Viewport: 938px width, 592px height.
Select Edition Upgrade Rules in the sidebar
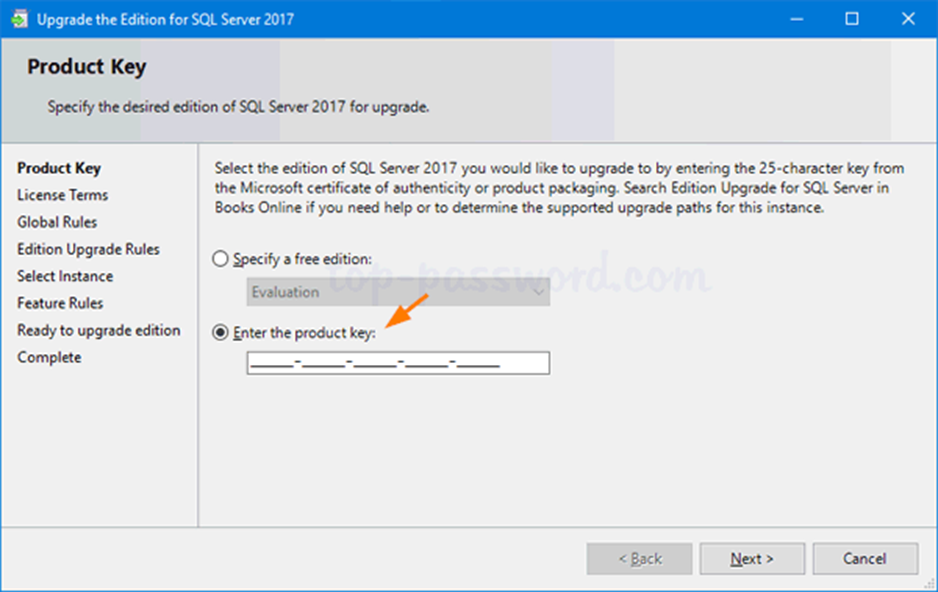click(88, 249)
